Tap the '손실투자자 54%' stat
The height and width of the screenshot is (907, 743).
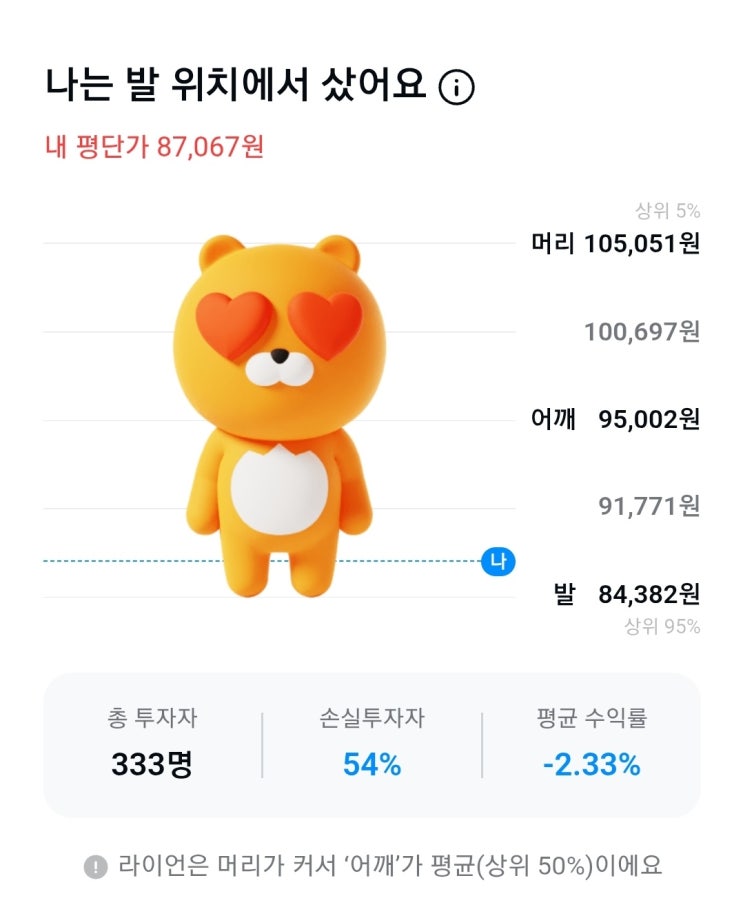[x=372, y=745]
